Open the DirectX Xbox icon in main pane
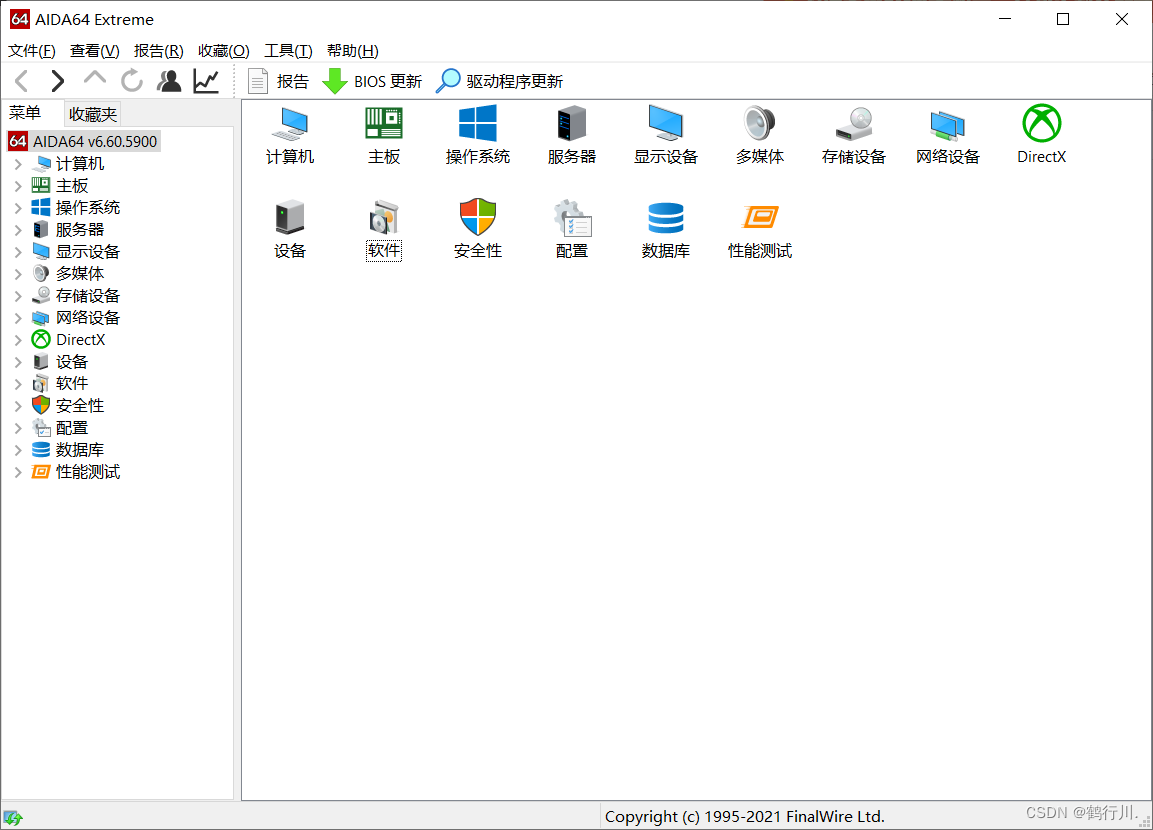Viewport: 1153px width, 830px height. (1041, 135)
